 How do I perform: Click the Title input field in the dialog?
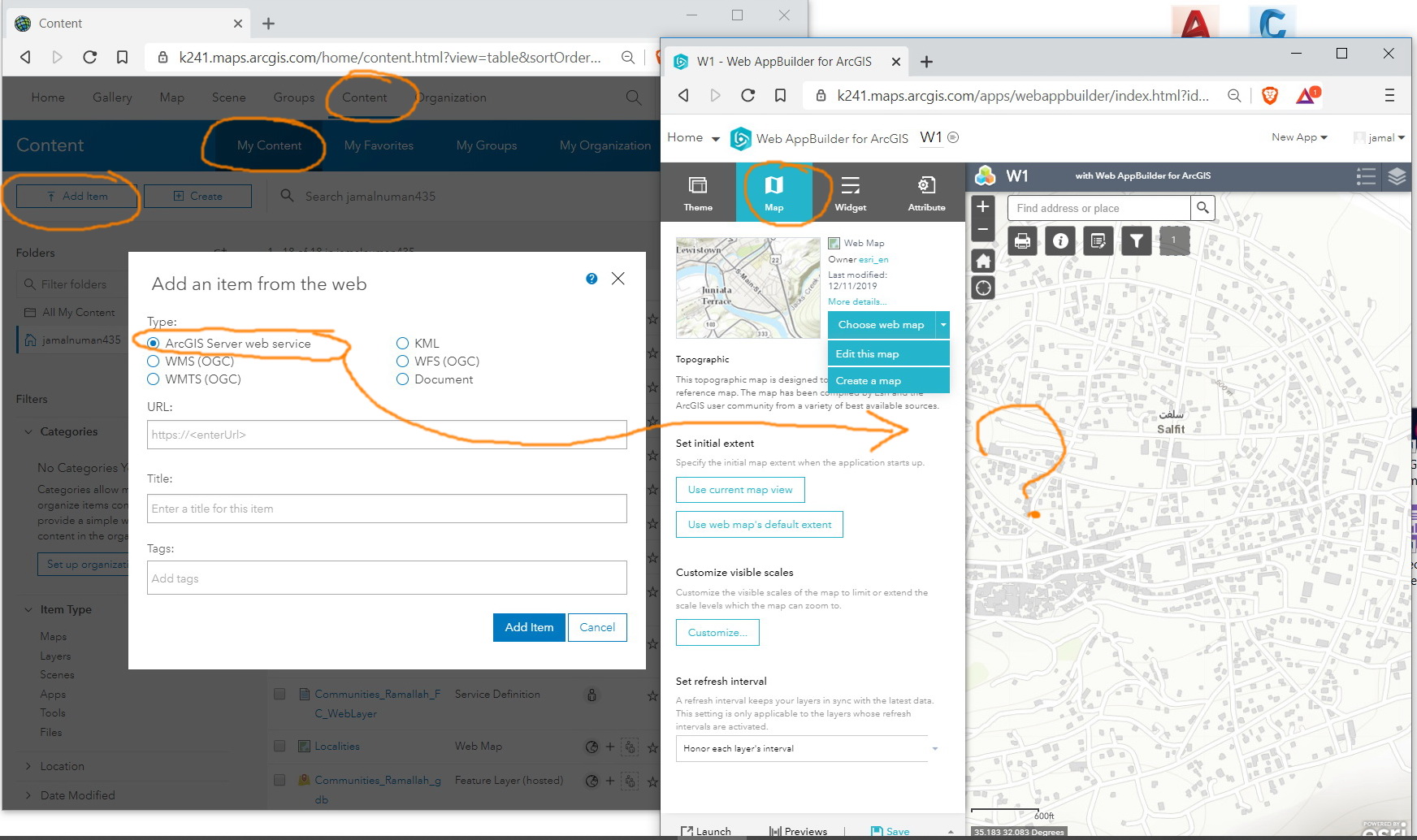point(387,509)
